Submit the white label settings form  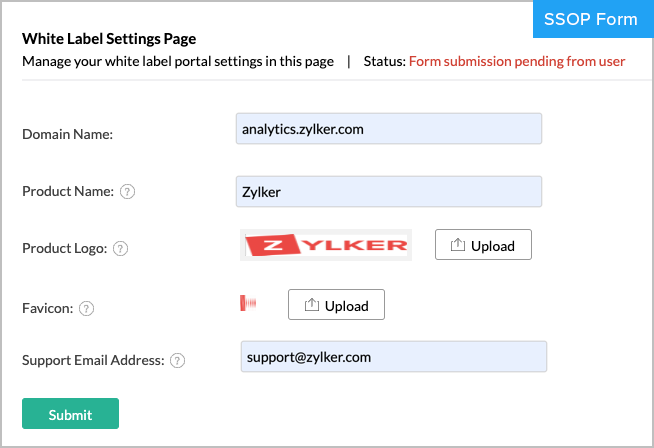(70, 413)
